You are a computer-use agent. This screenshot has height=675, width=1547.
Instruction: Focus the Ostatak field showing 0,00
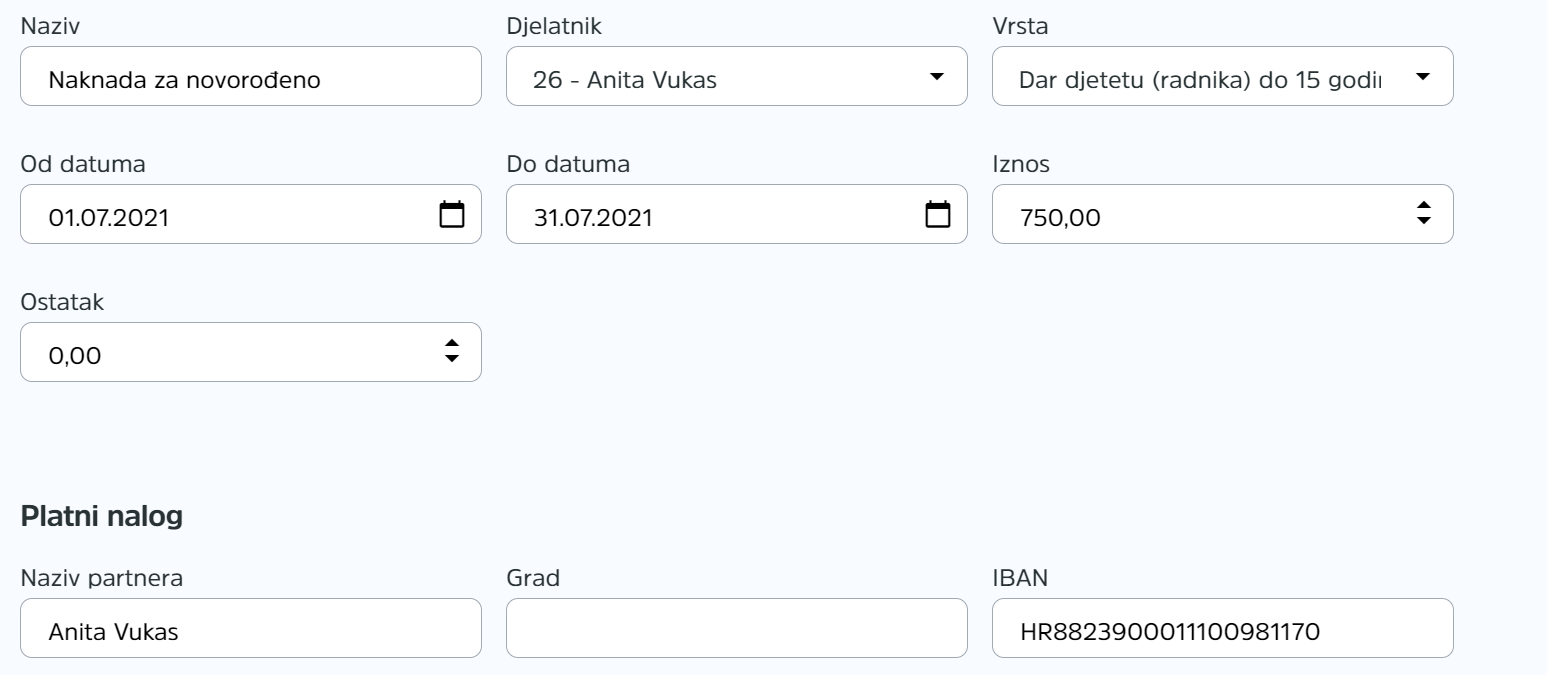point(251,352)
